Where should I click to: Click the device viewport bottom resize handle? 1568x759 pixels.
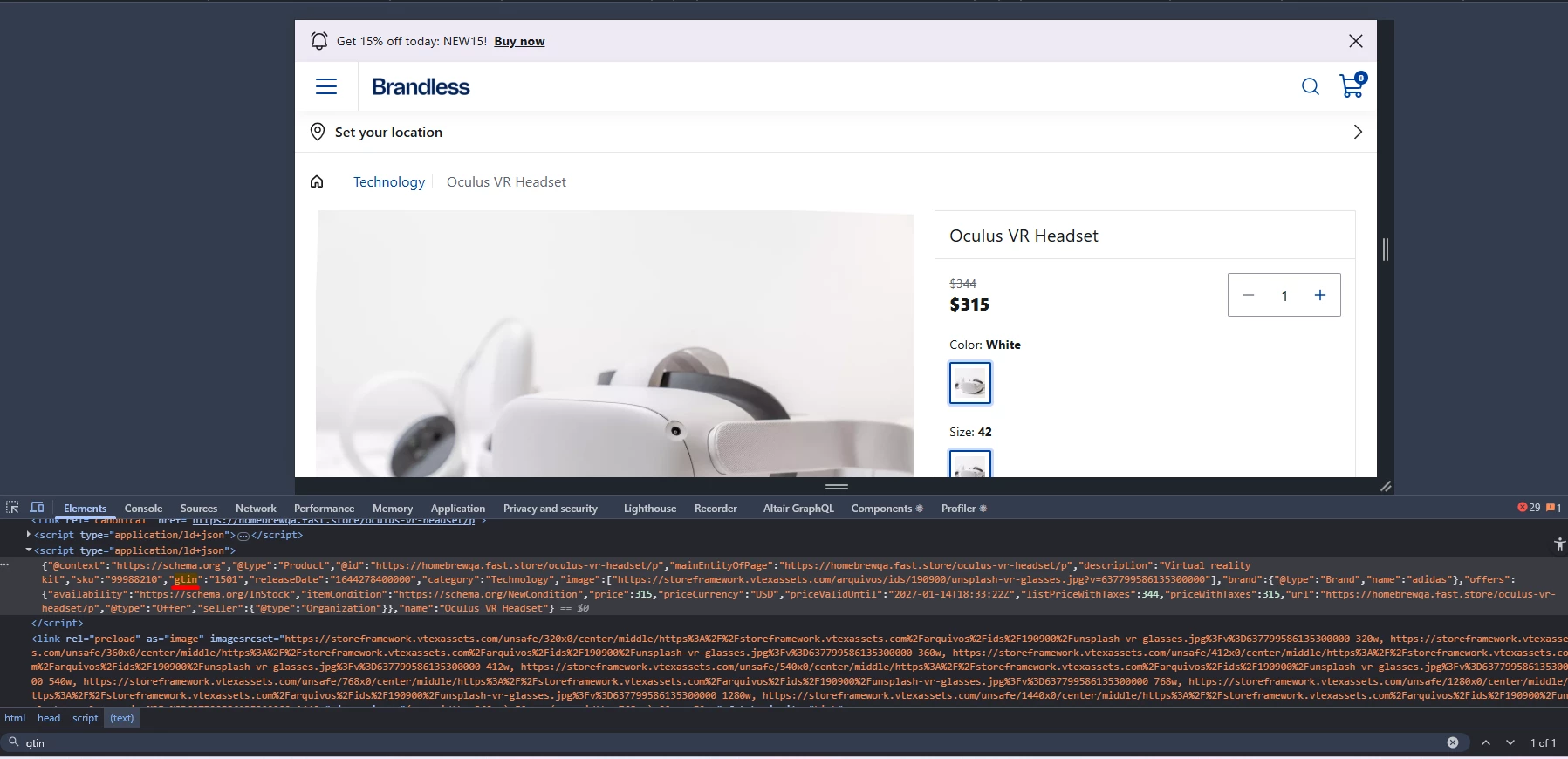coord(837,486)
